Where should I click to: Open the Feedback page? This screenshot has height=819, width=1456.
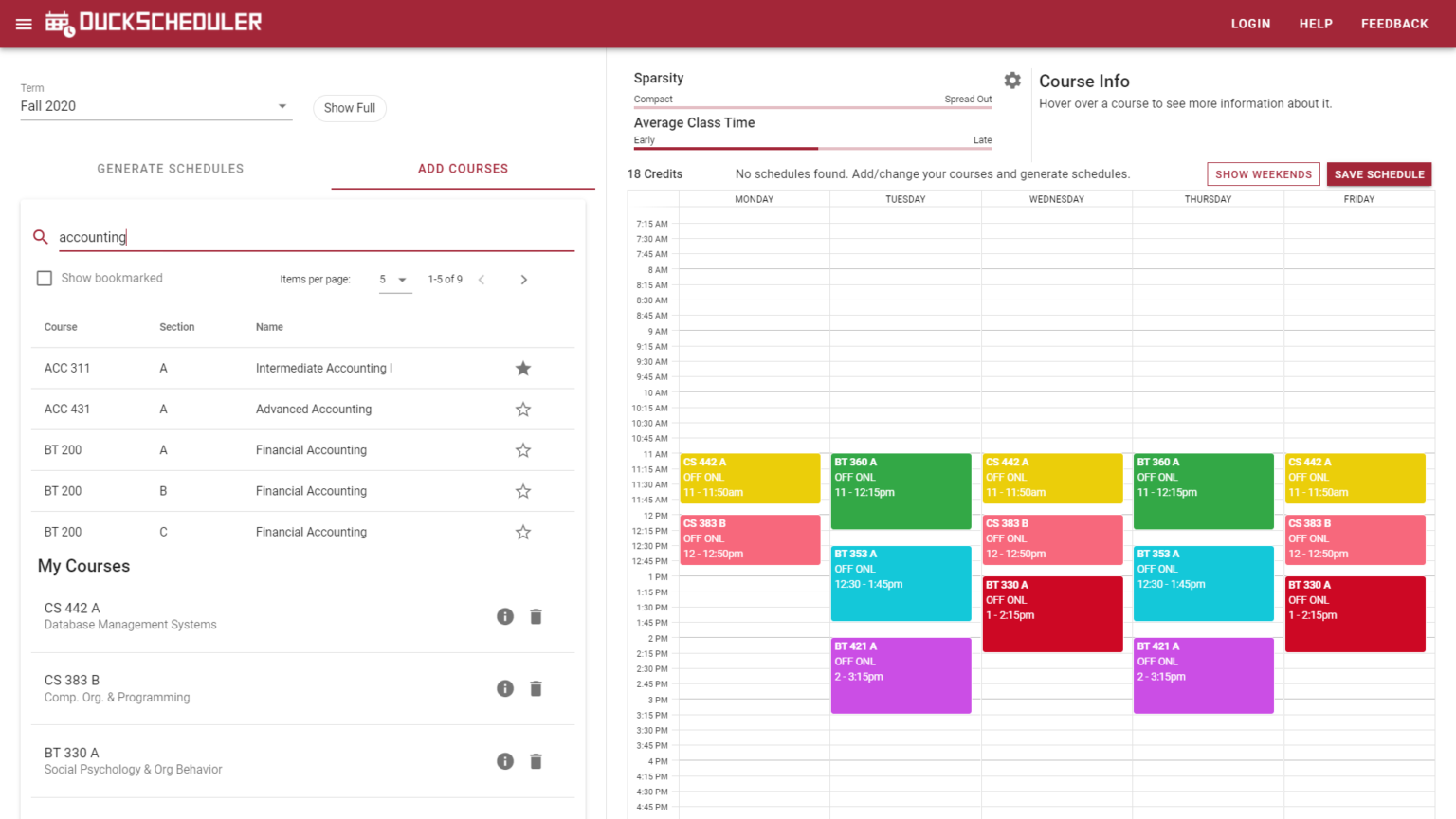click(x=1394, y=24)
